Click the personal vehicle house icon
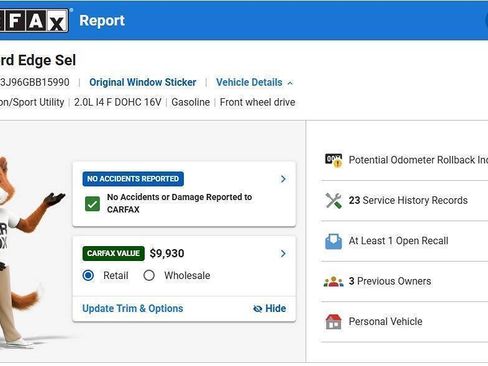This screenshot has width=488, height=366. [x=334, y=322]
